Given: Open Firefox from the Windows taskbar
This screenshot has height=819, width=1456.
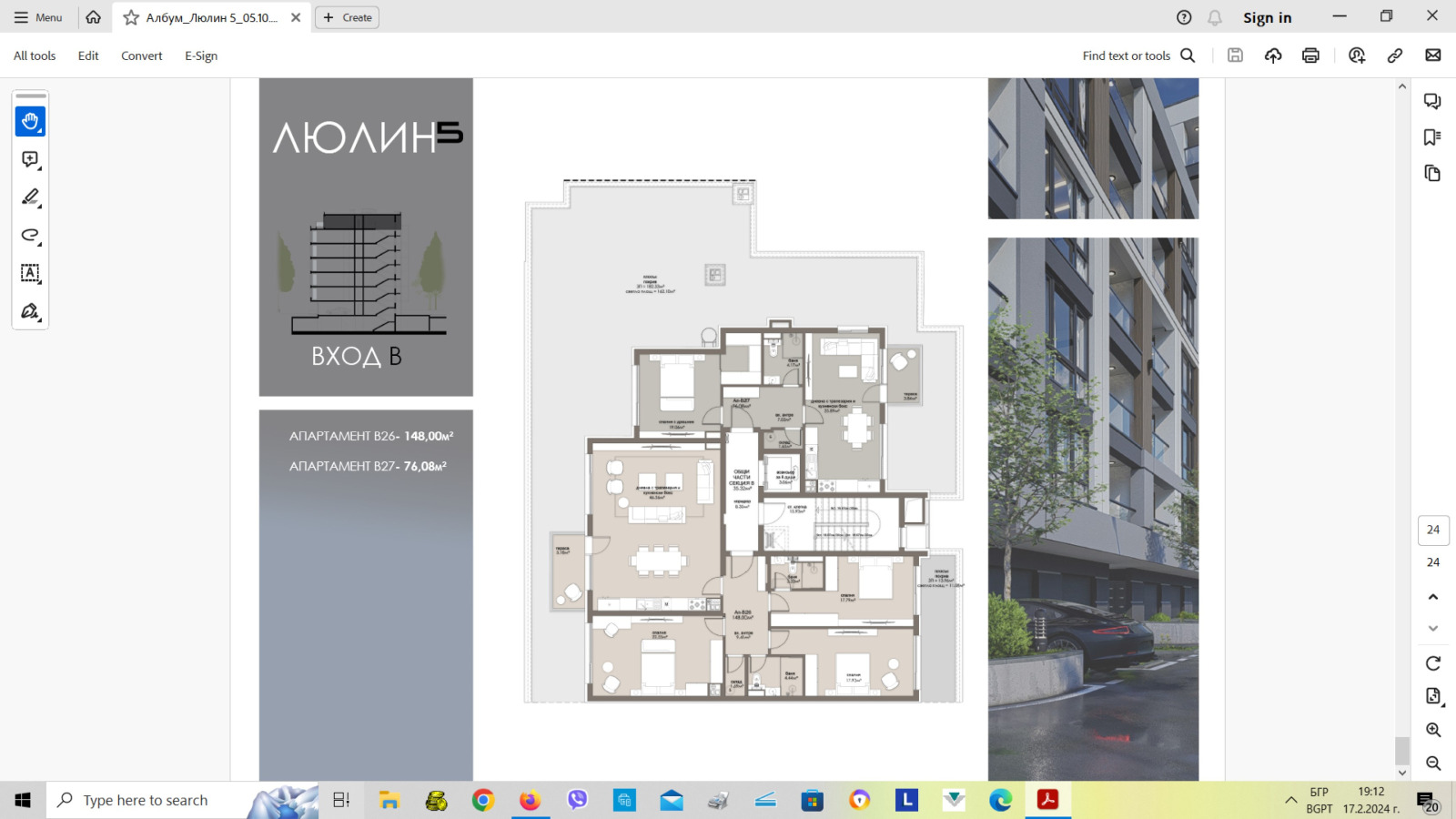Looking at the screenshot, I should (530, 800).
